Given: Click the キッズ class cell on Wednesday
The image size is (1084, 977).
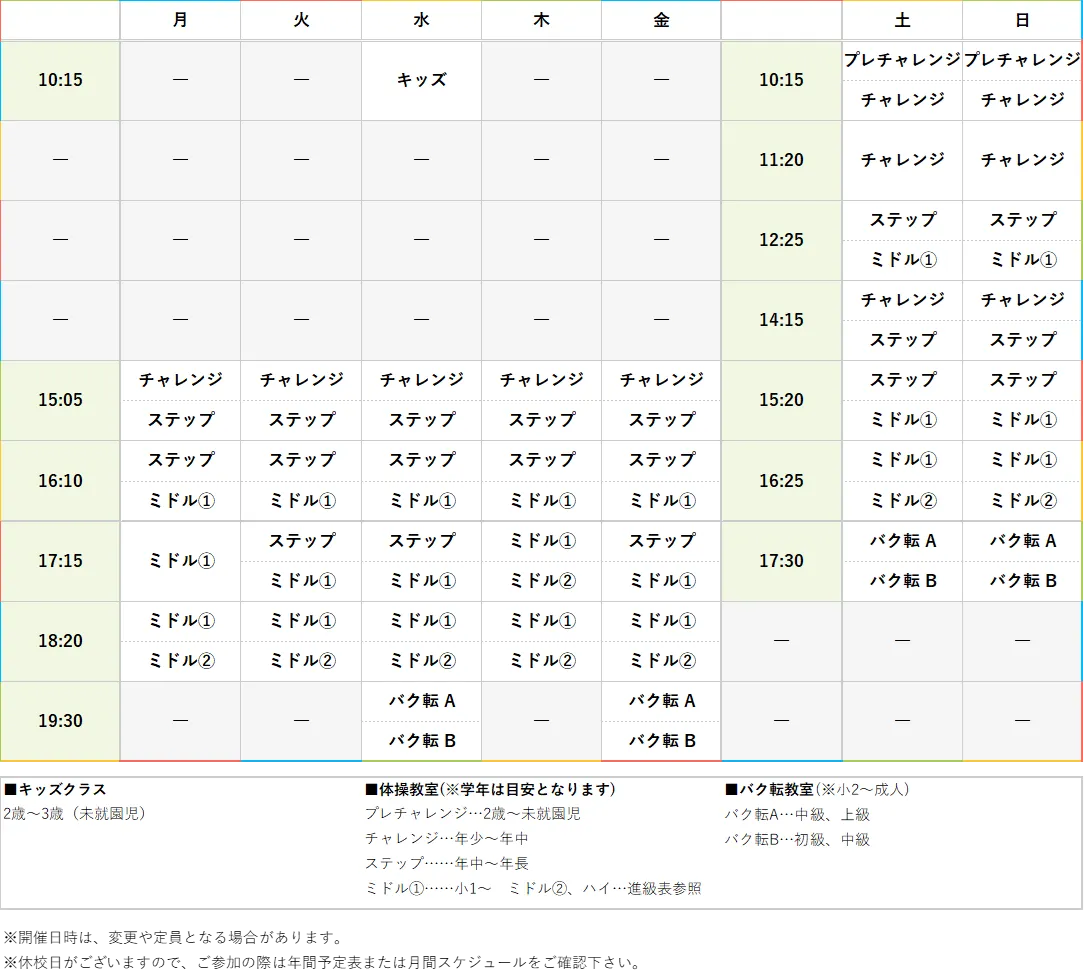Looking at the screenshot, I should click(420, 80).
